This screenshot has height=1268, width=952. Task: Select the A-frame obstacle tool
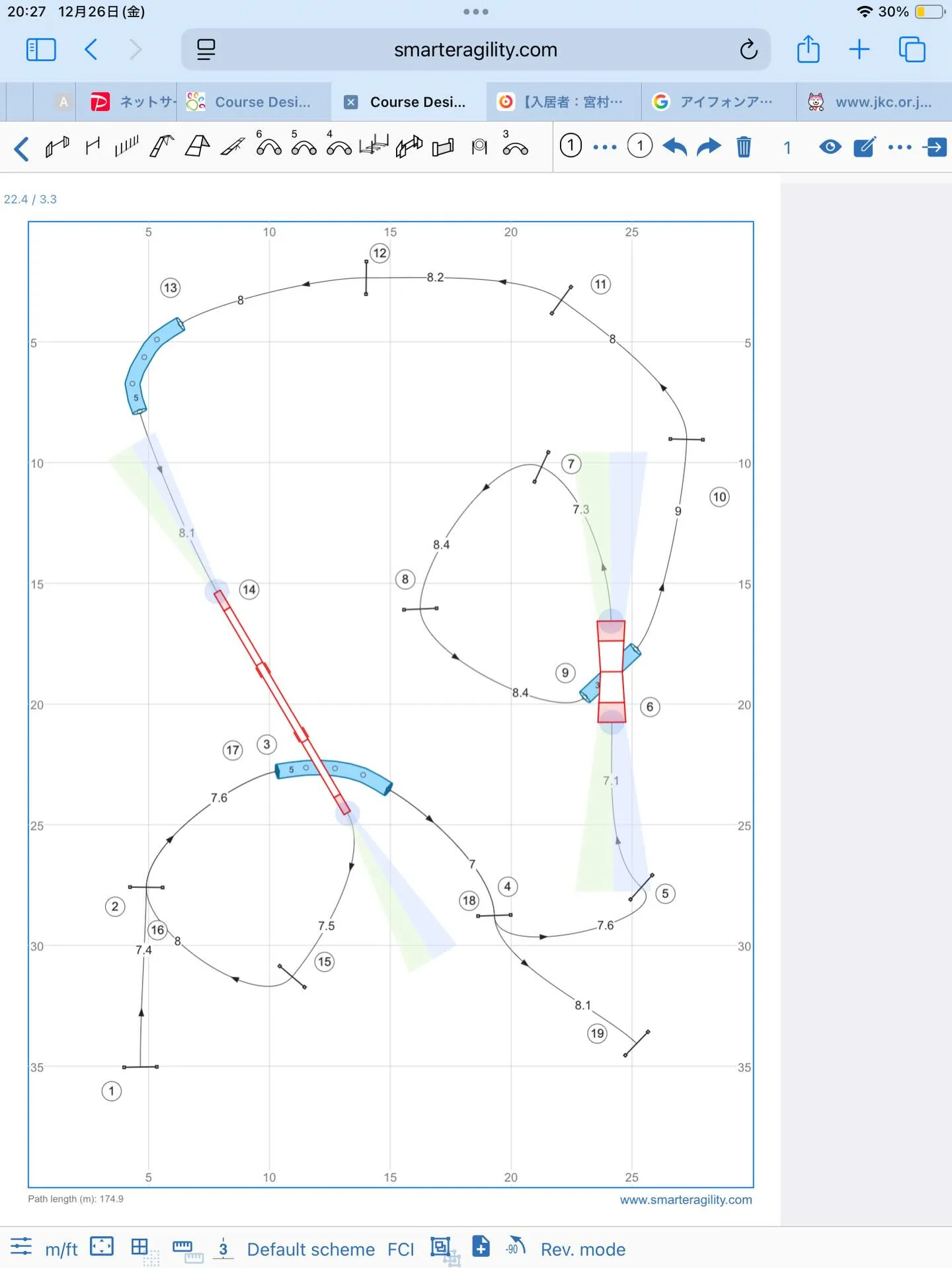tap(197, 146)
